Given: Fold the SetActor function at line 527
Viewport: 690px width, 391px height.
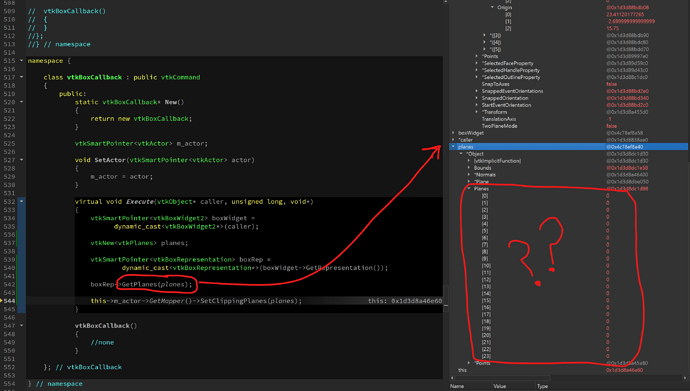Looking at the screenshot, I should tap(21, 160).
